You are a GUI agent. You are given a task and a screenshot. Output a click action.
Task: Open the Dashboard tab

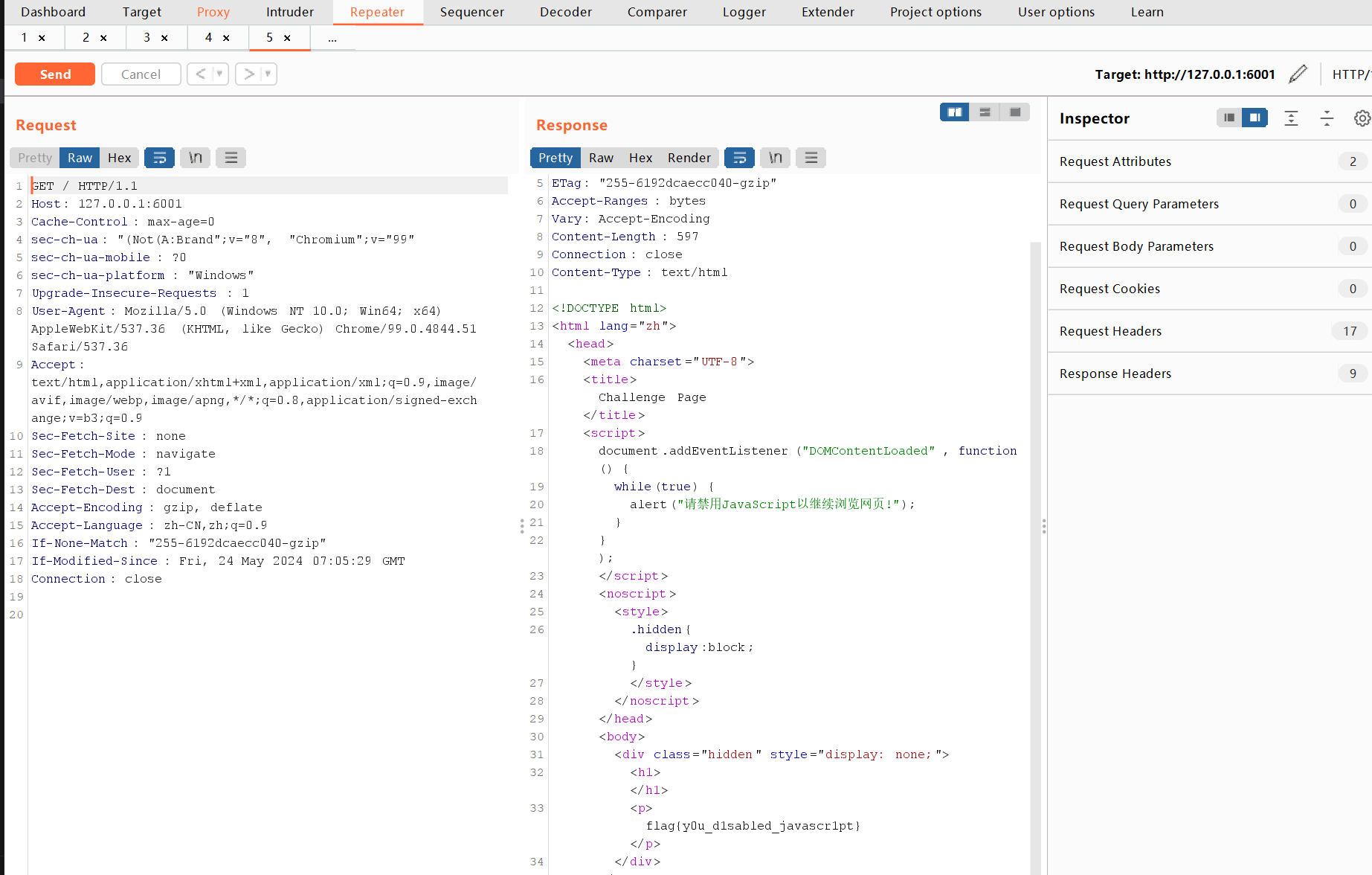pyautogui.click(x=54, y=12)
